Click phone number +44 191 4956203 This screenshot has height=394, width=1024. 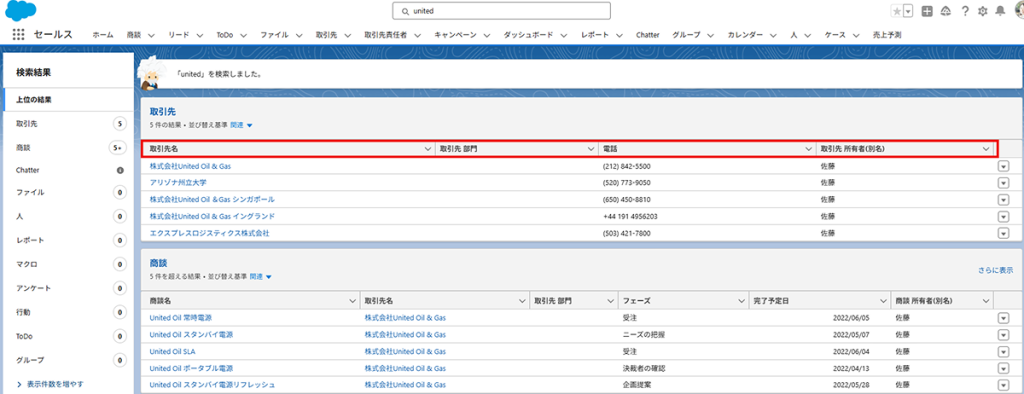(x=630, y=216)
